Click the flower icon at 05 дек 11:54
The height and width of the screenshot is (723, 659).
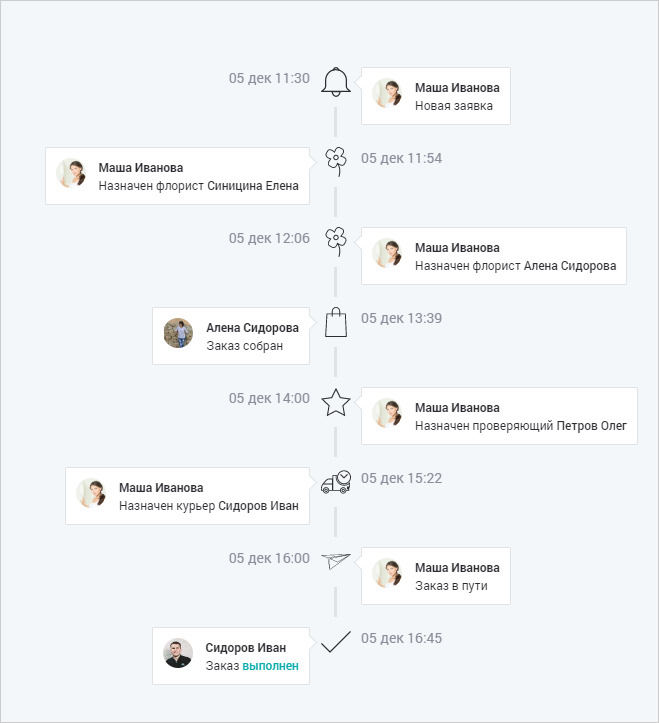click(x=336, y=160)
